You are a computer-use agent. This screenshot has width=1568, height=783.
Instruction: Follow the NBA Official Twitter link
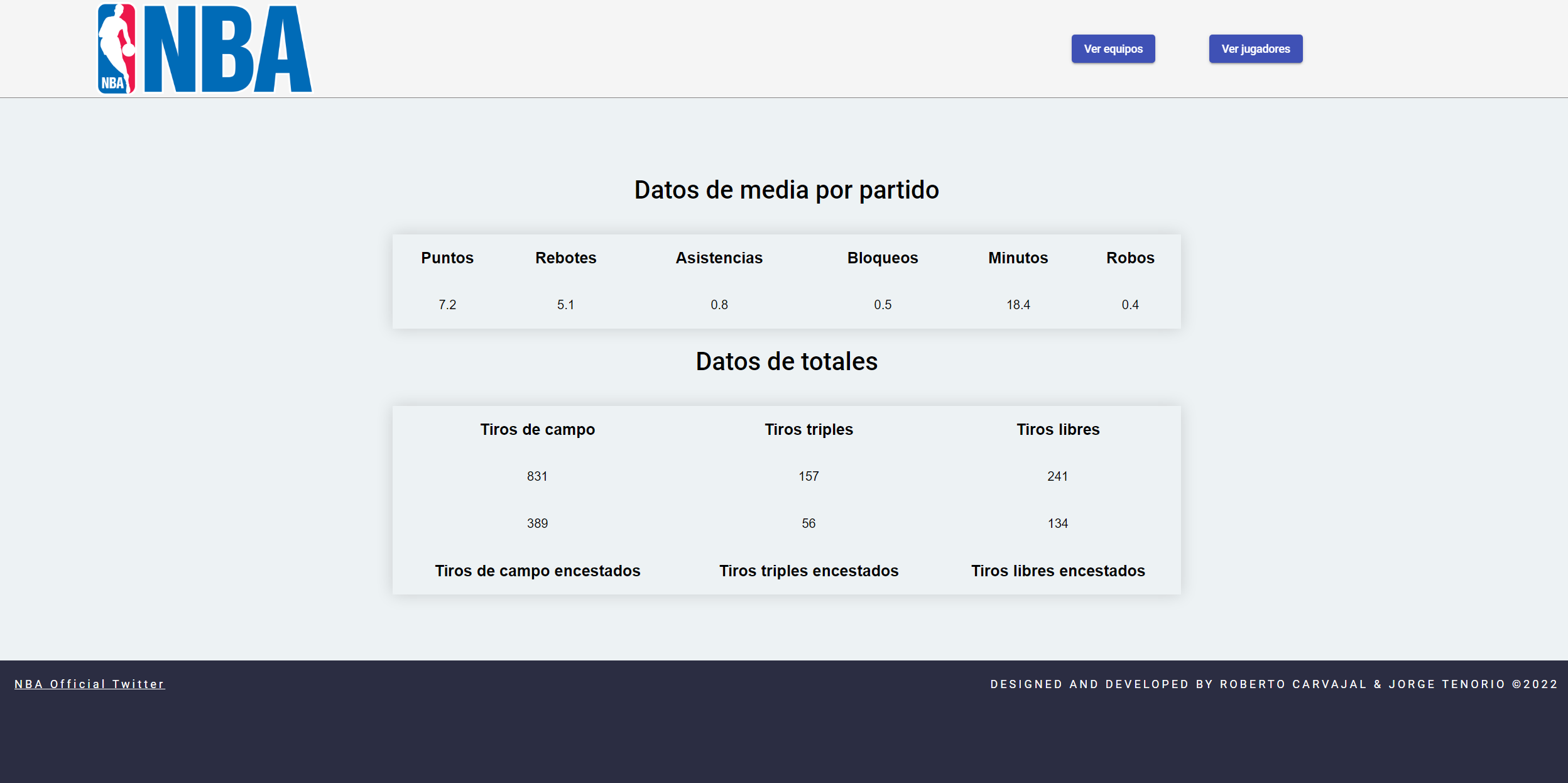tap(90, 684)
